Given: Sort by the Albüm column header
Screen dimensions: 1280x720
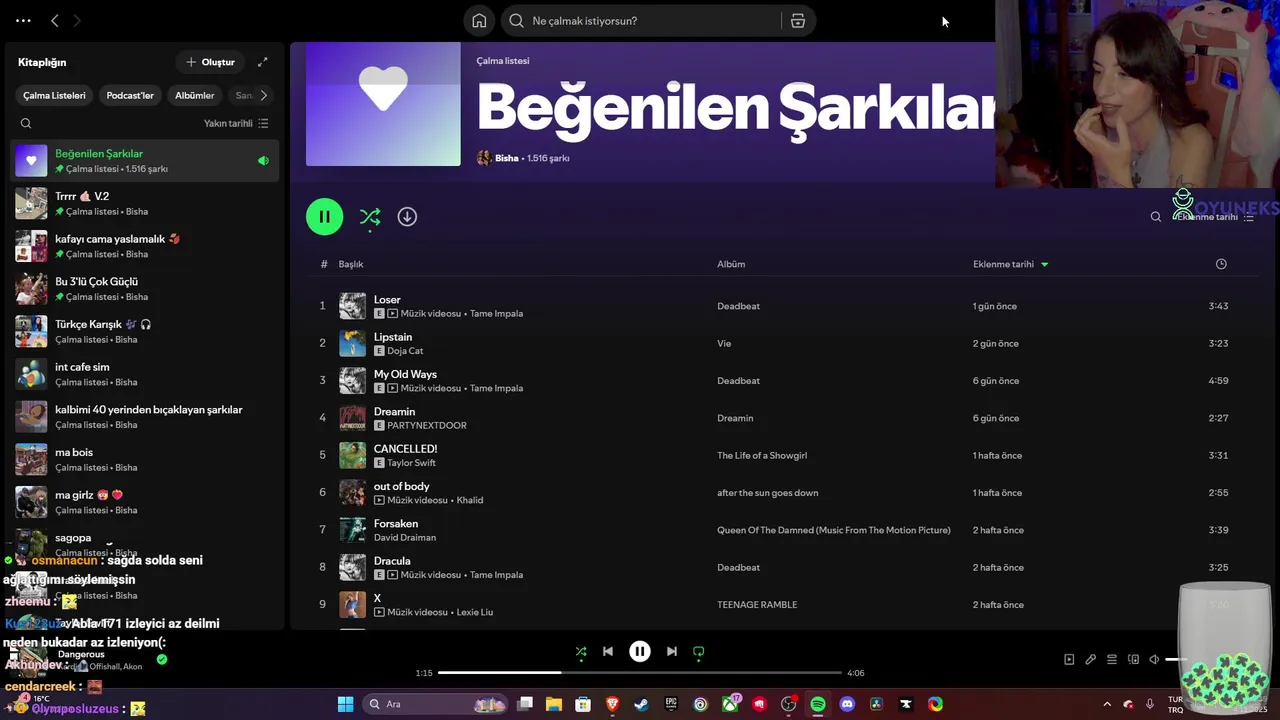Looking at the screenshot, I should 731,264.
